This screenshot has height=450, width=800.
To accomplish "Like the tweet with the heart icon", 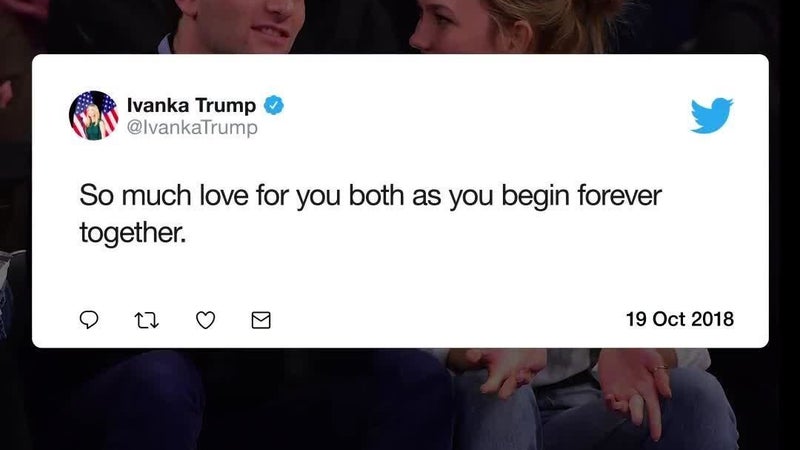I will [x=206, y=320].
